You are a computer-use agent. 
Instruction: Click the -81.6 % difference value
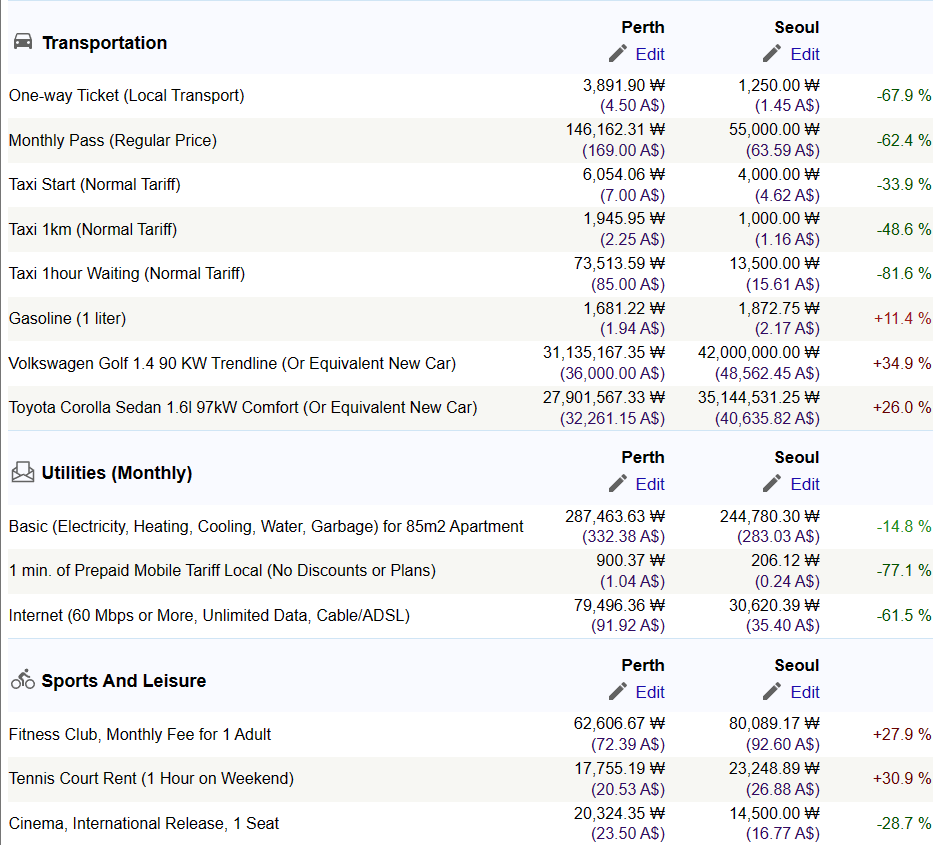tap(904, 274)
